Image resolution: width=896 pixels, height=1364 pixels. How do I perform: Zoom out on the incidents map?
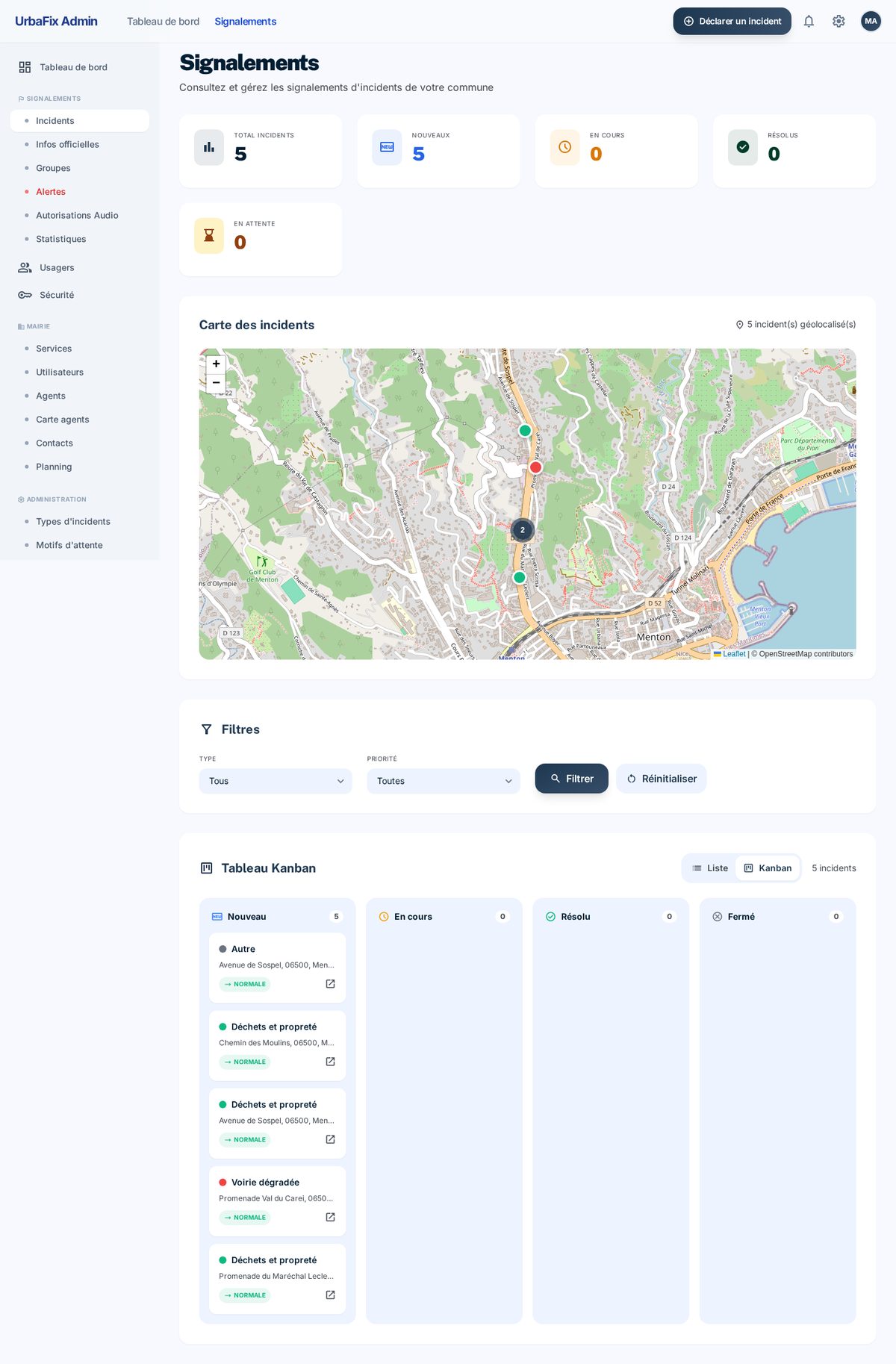[x=216, y=383]
